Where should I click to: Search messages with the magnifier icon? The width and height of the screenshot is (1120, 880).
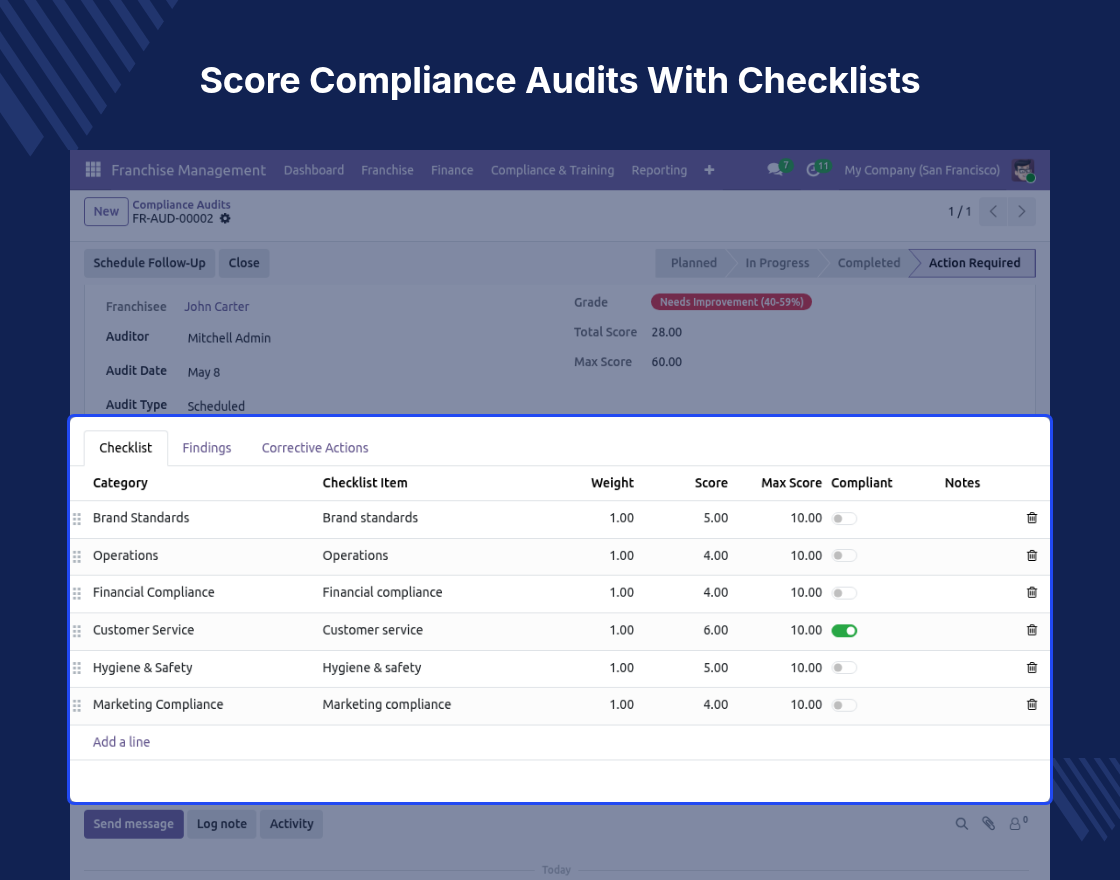pyautogui.click(x=961, y=824)
